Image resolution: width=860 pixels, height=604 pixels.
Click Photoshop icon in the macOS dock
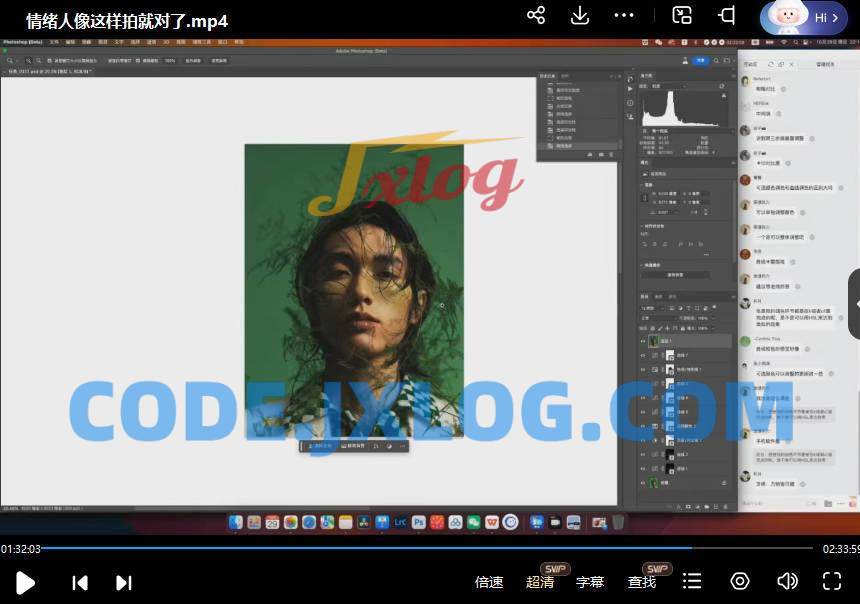[x=419, y=522]
